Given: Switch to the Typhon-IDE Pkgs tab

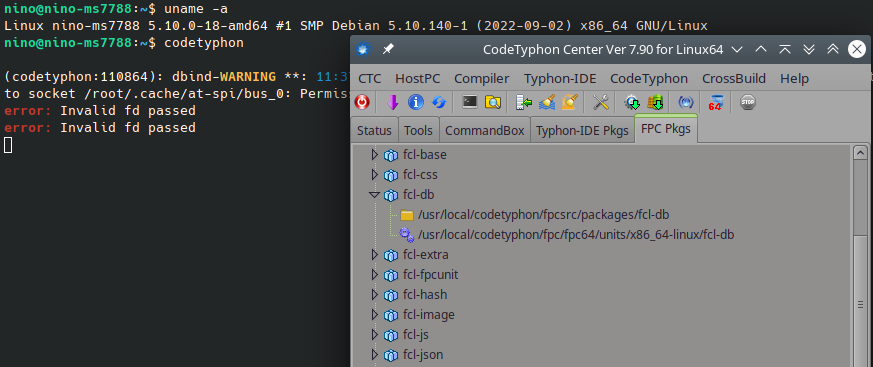Looking at the screenshot, I should [582, 131].
